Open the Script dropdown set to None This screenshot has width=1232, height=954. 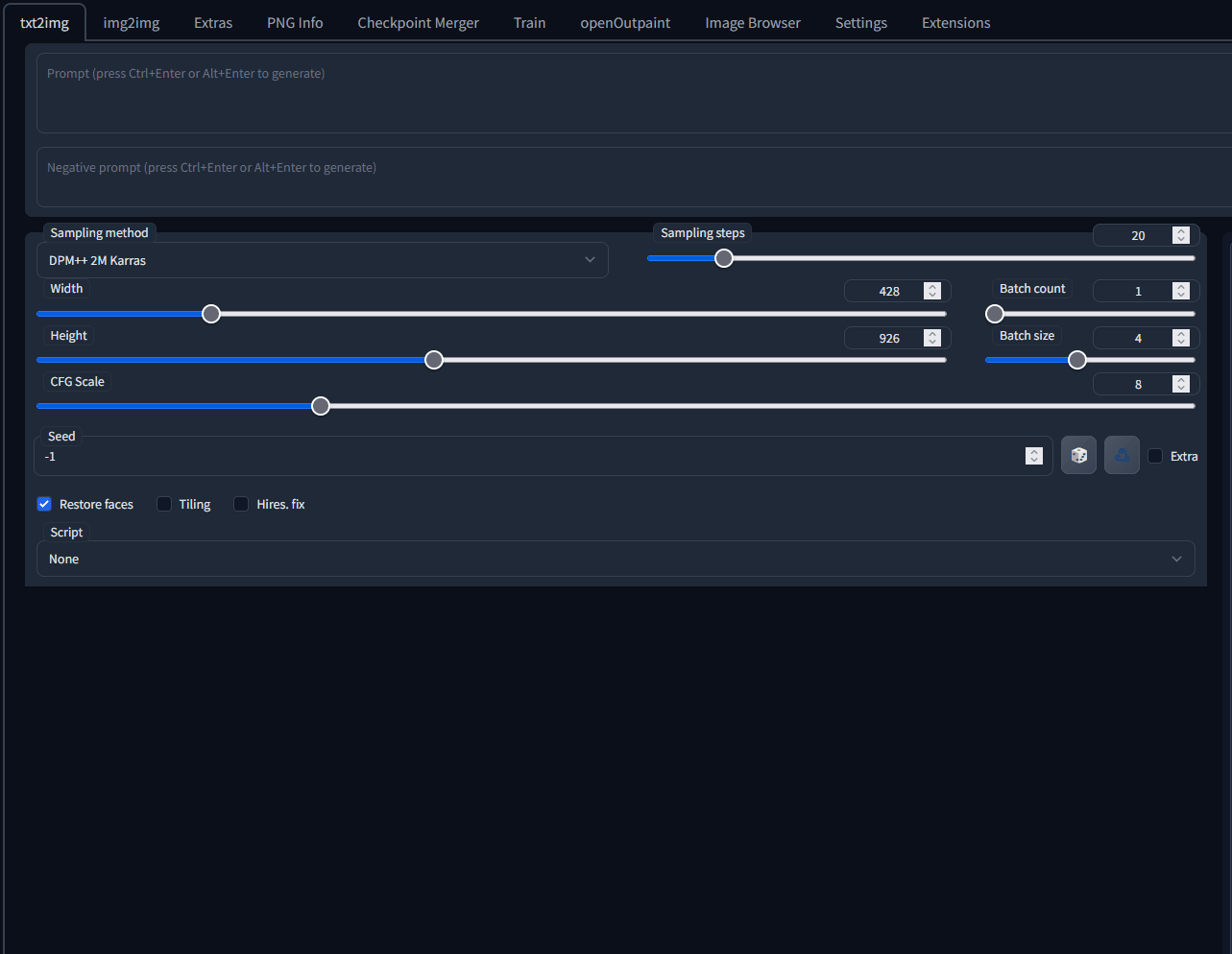tap(616, 559)
